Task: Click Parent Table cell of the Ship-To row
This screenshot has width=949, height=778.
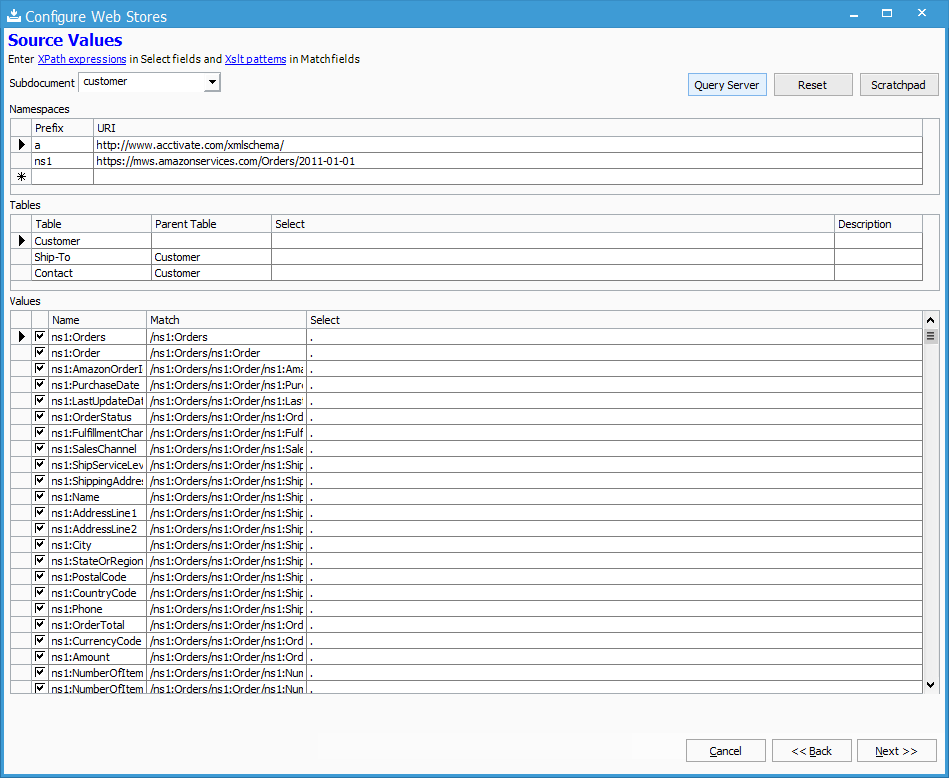Action: coord(211,257)
